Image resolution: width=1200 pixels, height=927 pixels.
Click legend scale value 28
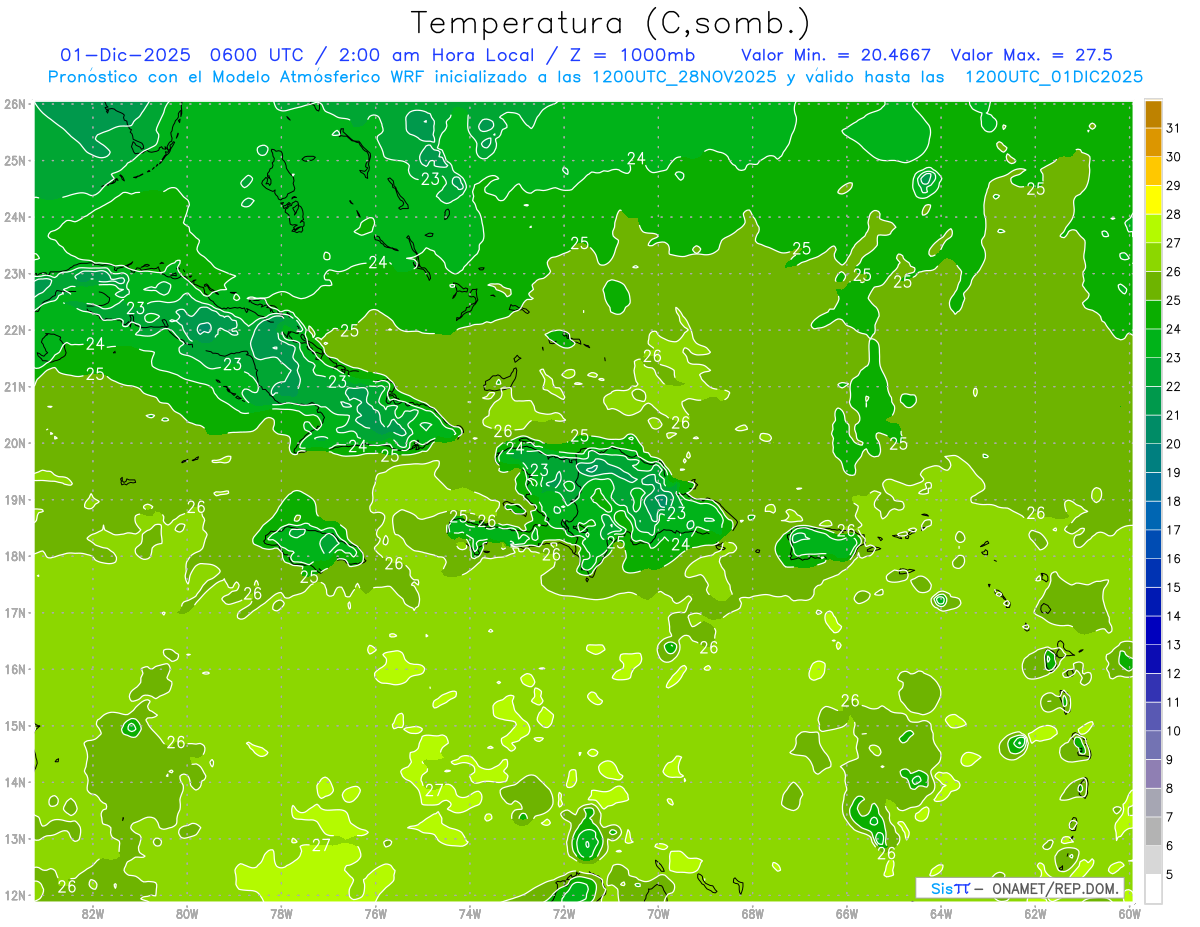pos(1173,214)
